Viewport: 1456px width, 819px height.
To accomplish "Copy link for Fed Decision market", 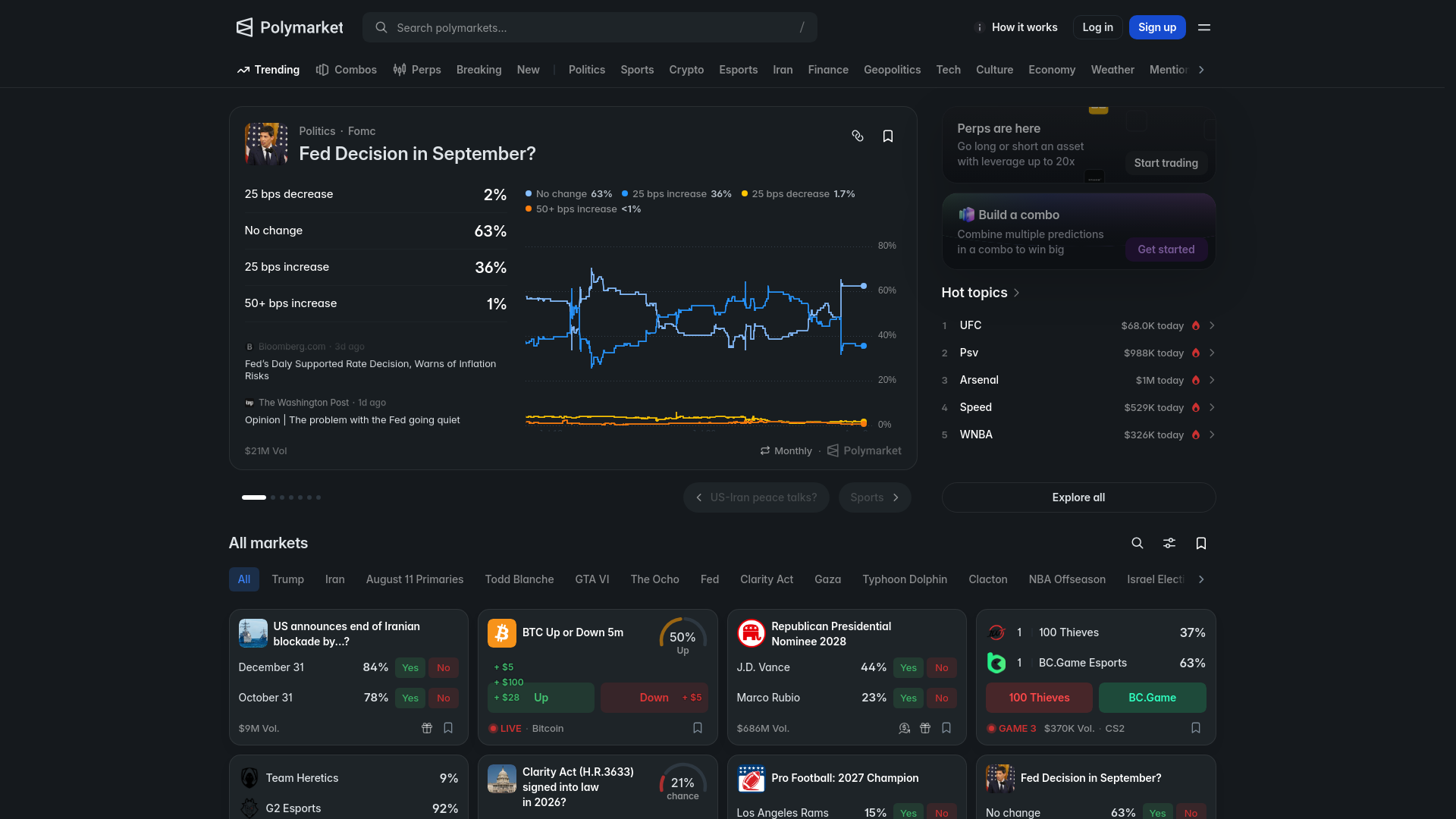I will point(858,136).
